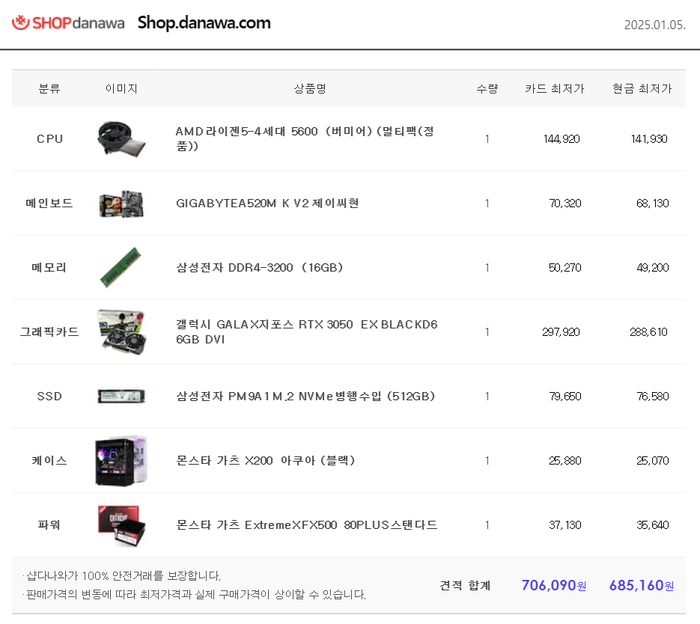This screenshot has height=624, width=700.
Task: Click the 카드 최저가 column header
Action: (x=554, y=88)
